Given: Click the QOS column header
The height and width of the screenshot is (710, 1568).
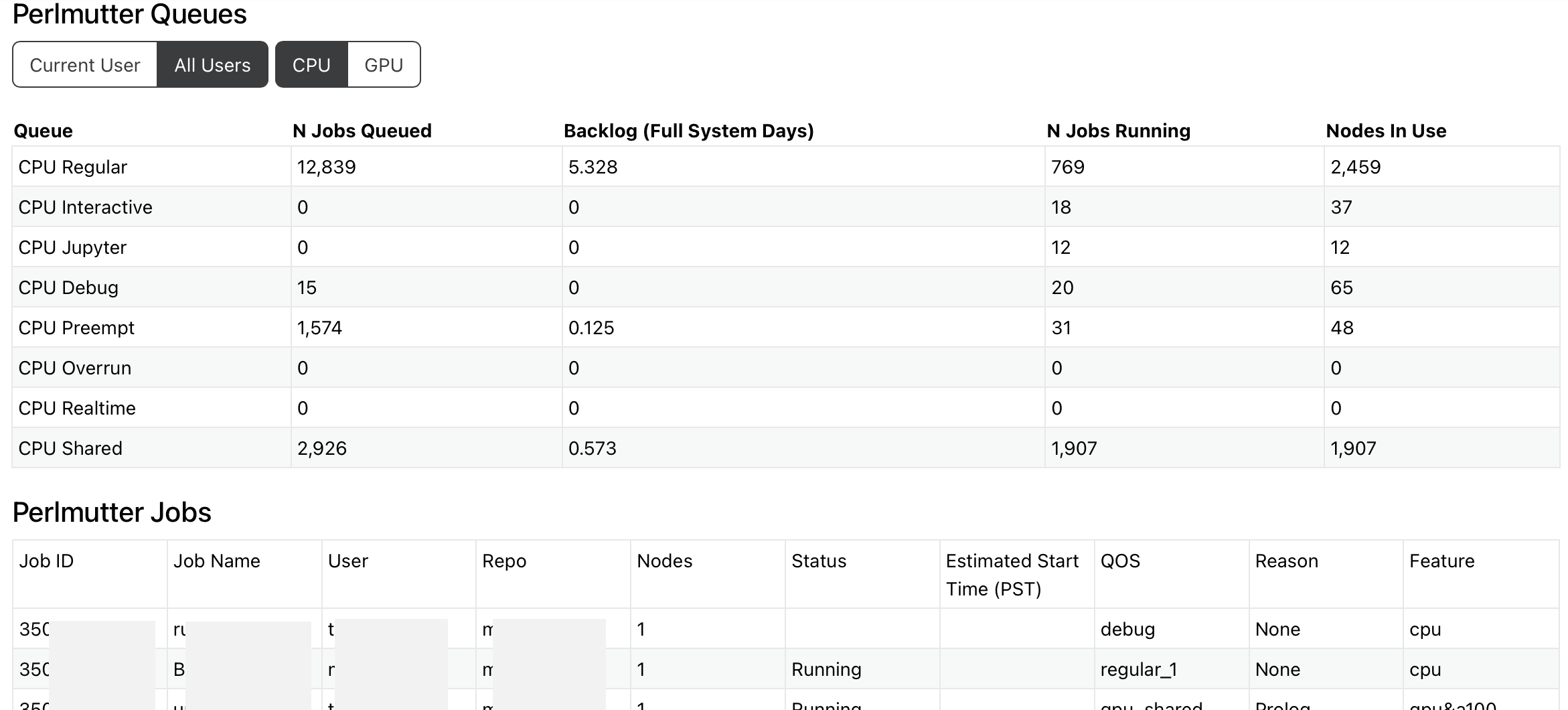Looking at the screenshot, I should pos(1120,561).
